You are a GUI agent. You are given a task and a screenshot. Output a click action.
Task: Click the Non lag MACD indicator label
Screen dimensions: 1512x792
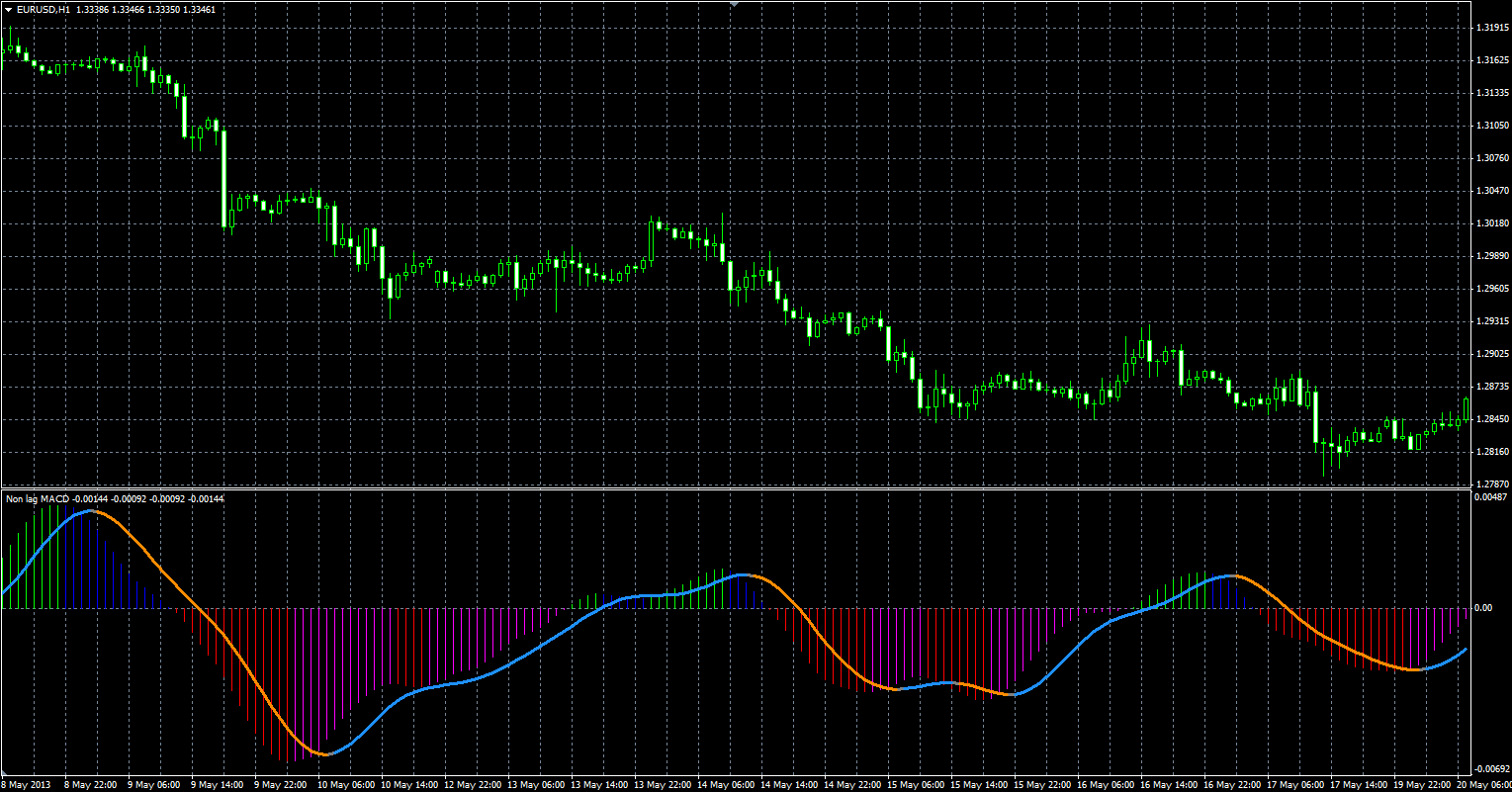(38, 498)
